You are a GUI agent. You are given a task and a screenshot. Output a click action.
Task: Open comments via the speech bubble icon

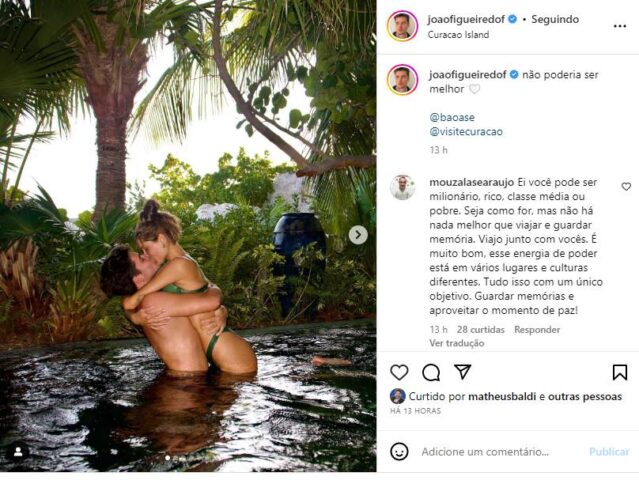click(431, 372)
